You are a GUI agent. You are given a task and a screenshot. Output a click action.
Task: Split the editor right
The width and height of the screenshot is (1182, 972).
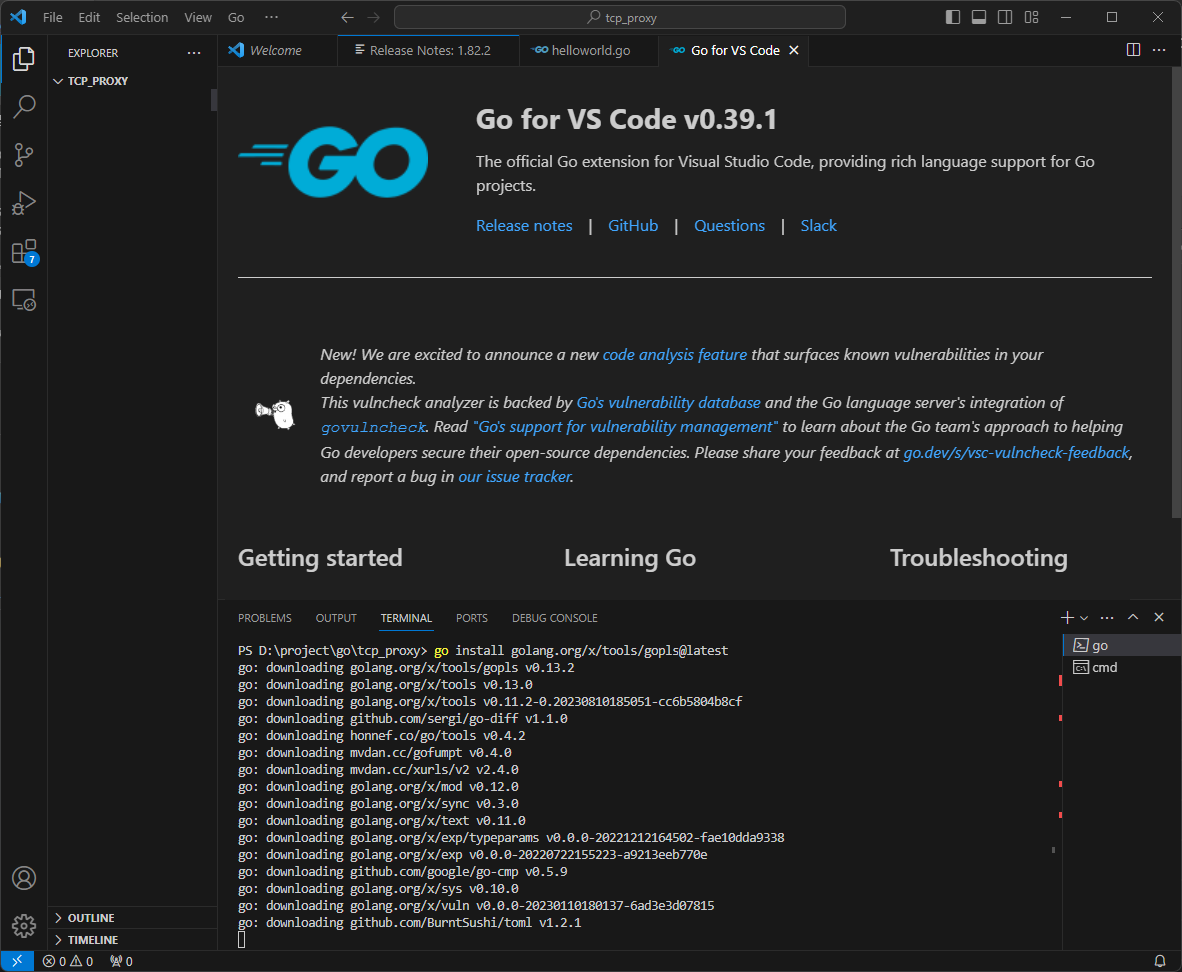(x=1133, y=50)
